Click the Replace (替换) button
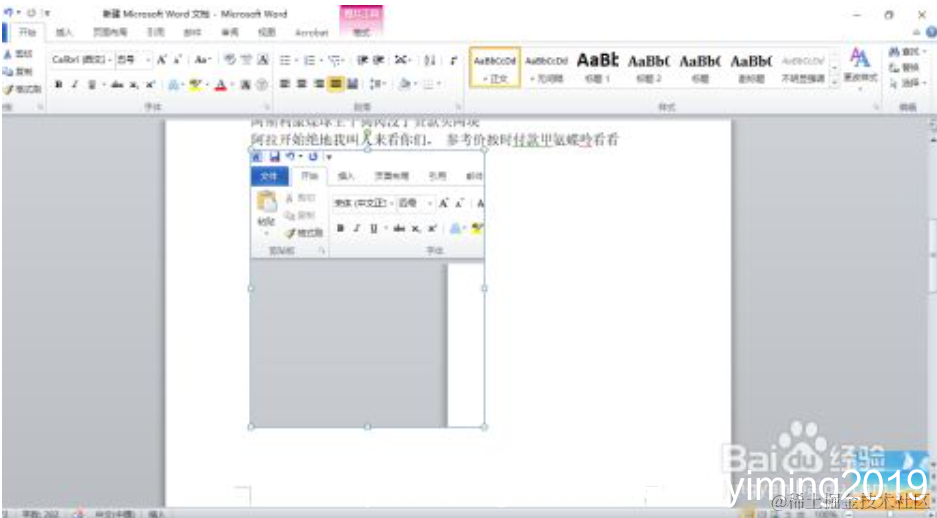Screen dimensions: 937x518 [904, 68]
